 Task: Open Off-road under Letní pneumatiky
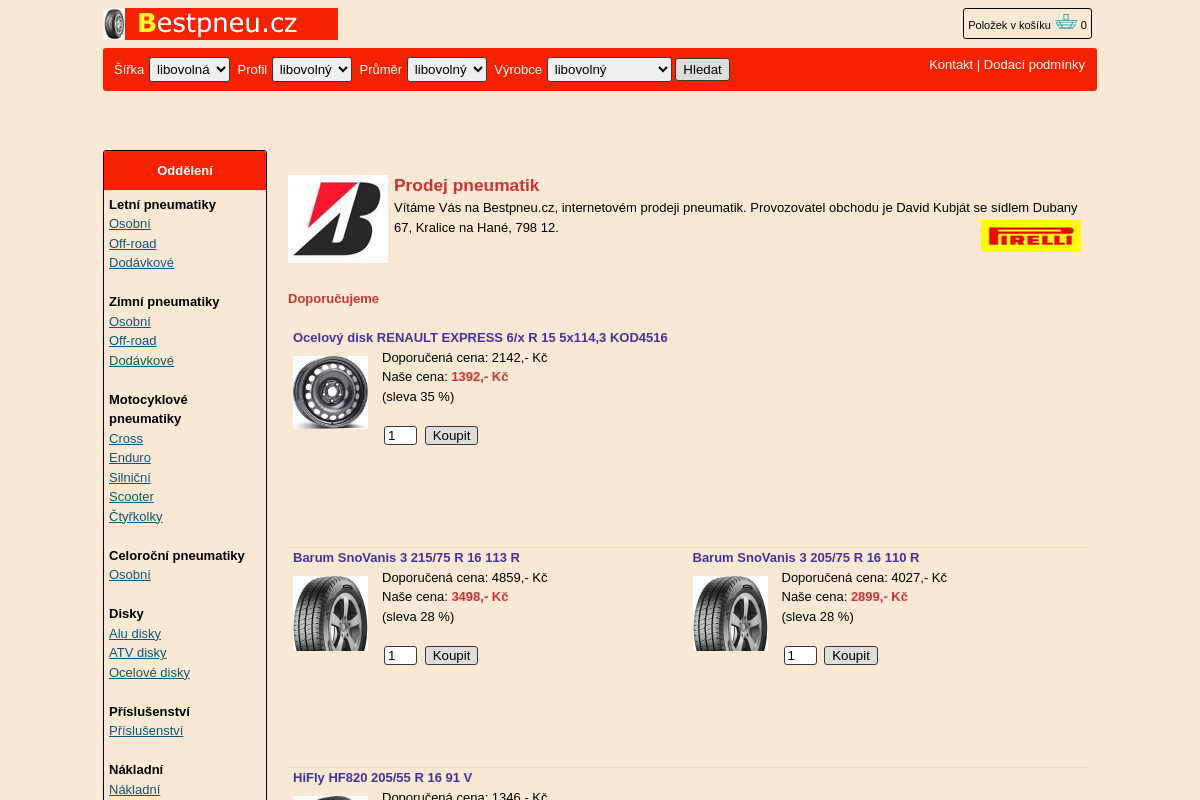[x=133, y=243]
